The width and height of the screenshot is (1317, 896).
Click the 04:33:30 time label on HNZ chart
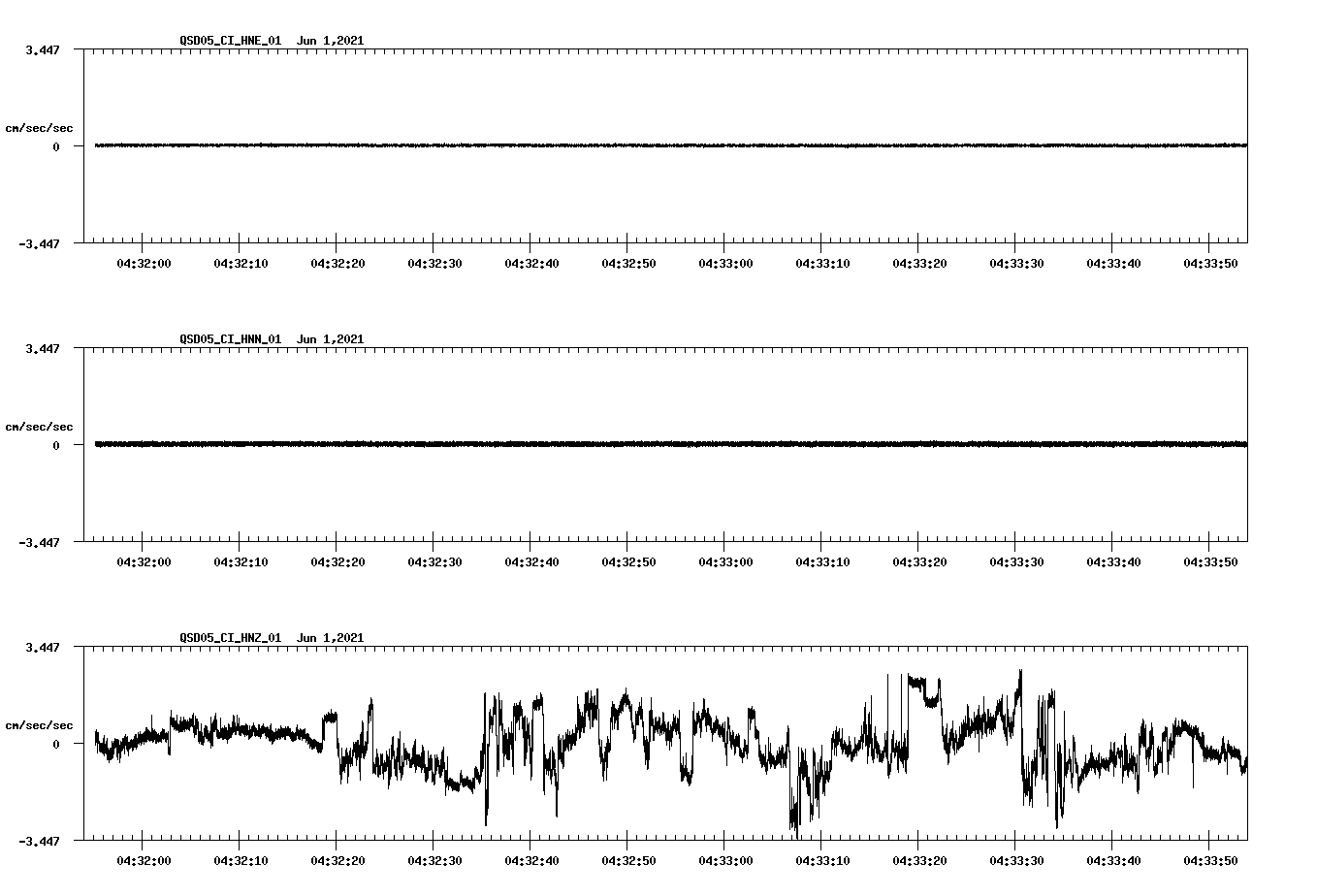(1016, 861)
